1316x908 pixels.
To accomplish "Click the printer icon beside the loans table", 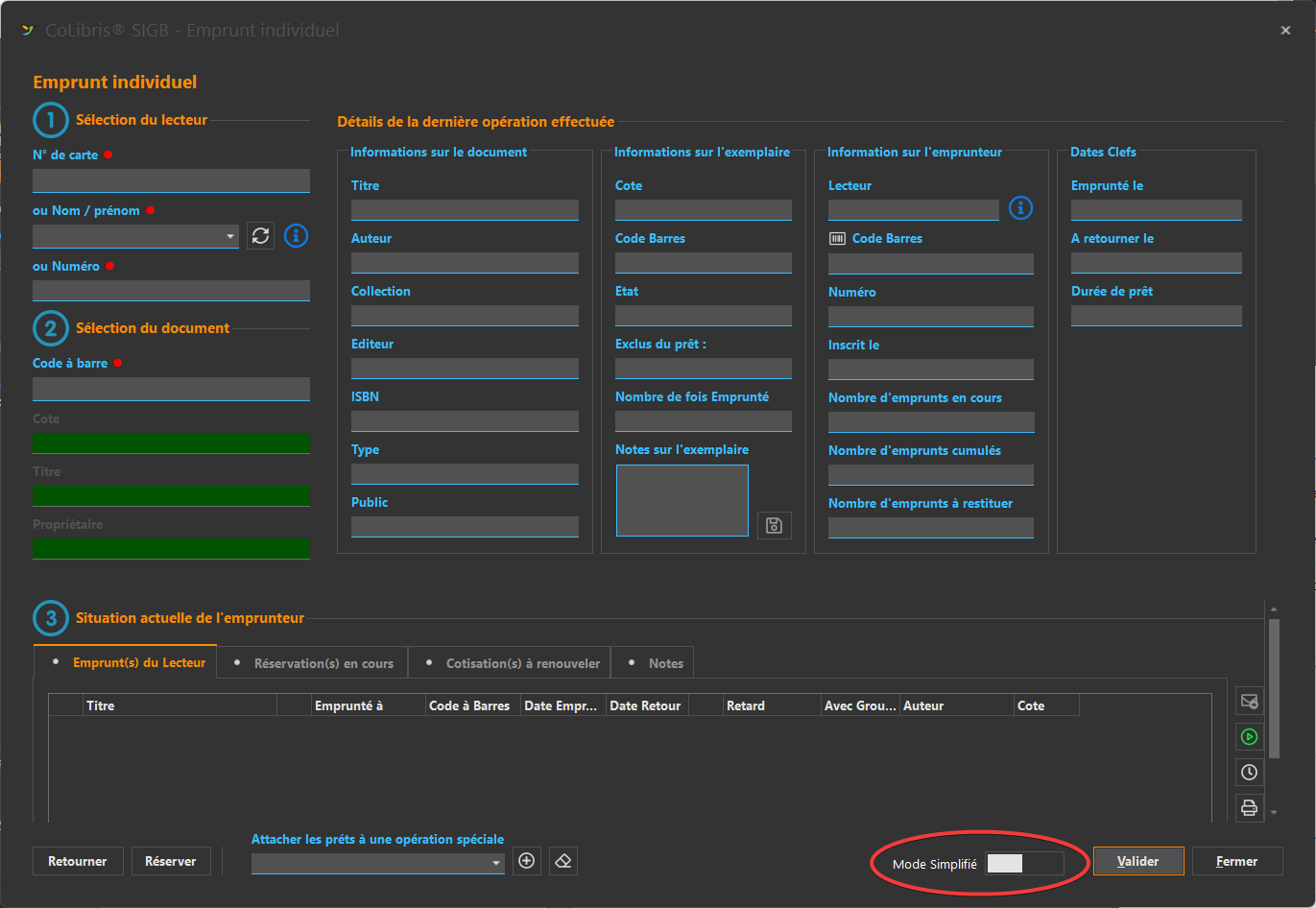I will (1249, 807).
